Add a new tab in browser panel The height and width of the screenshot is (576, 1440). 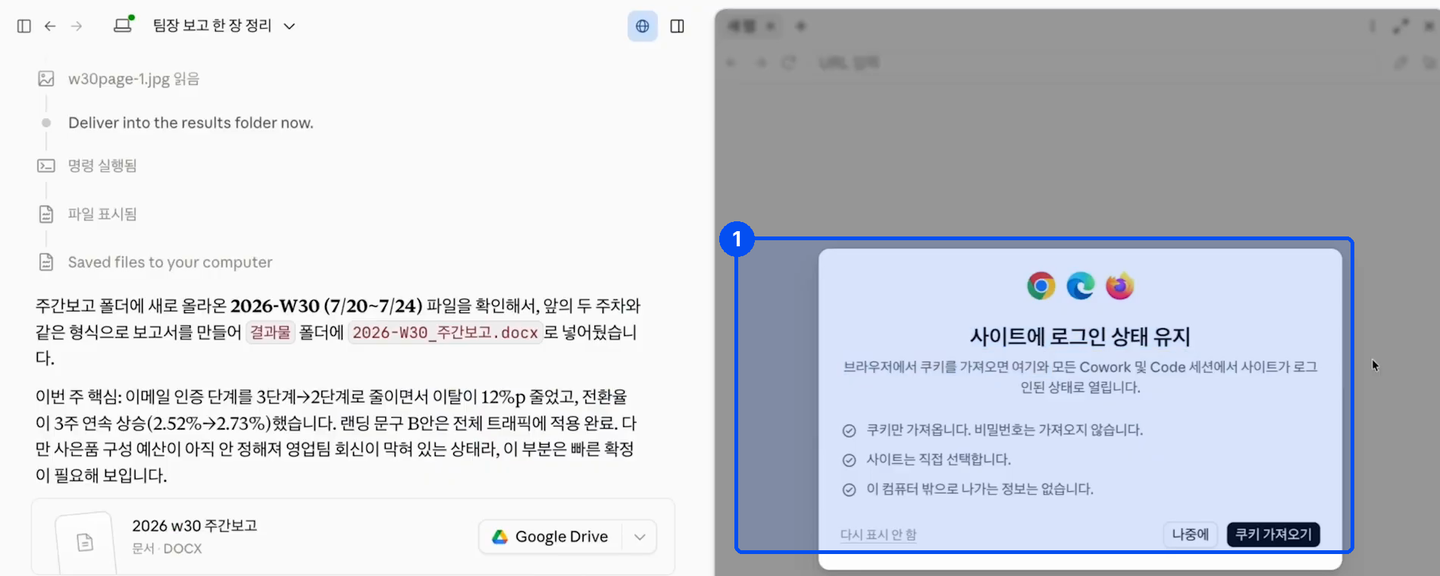click(x=800, y=26)
